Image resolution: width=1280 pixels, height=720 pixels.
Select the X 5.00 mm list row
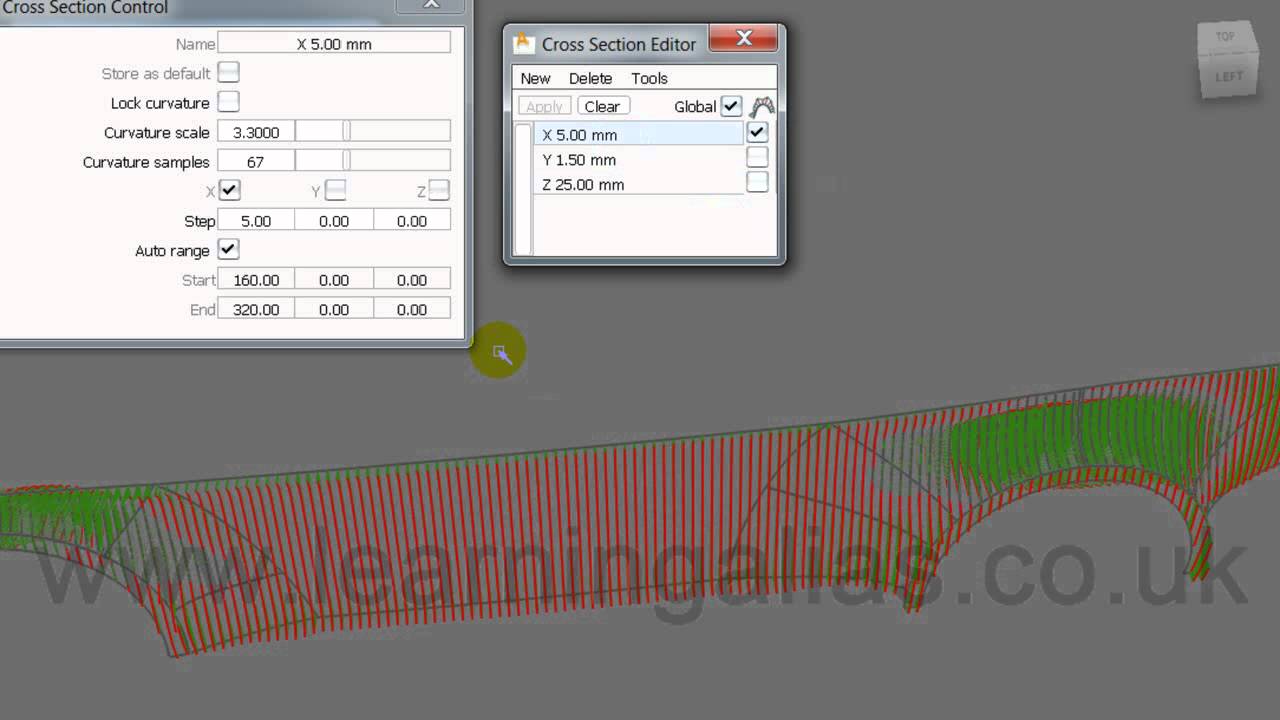638,134
